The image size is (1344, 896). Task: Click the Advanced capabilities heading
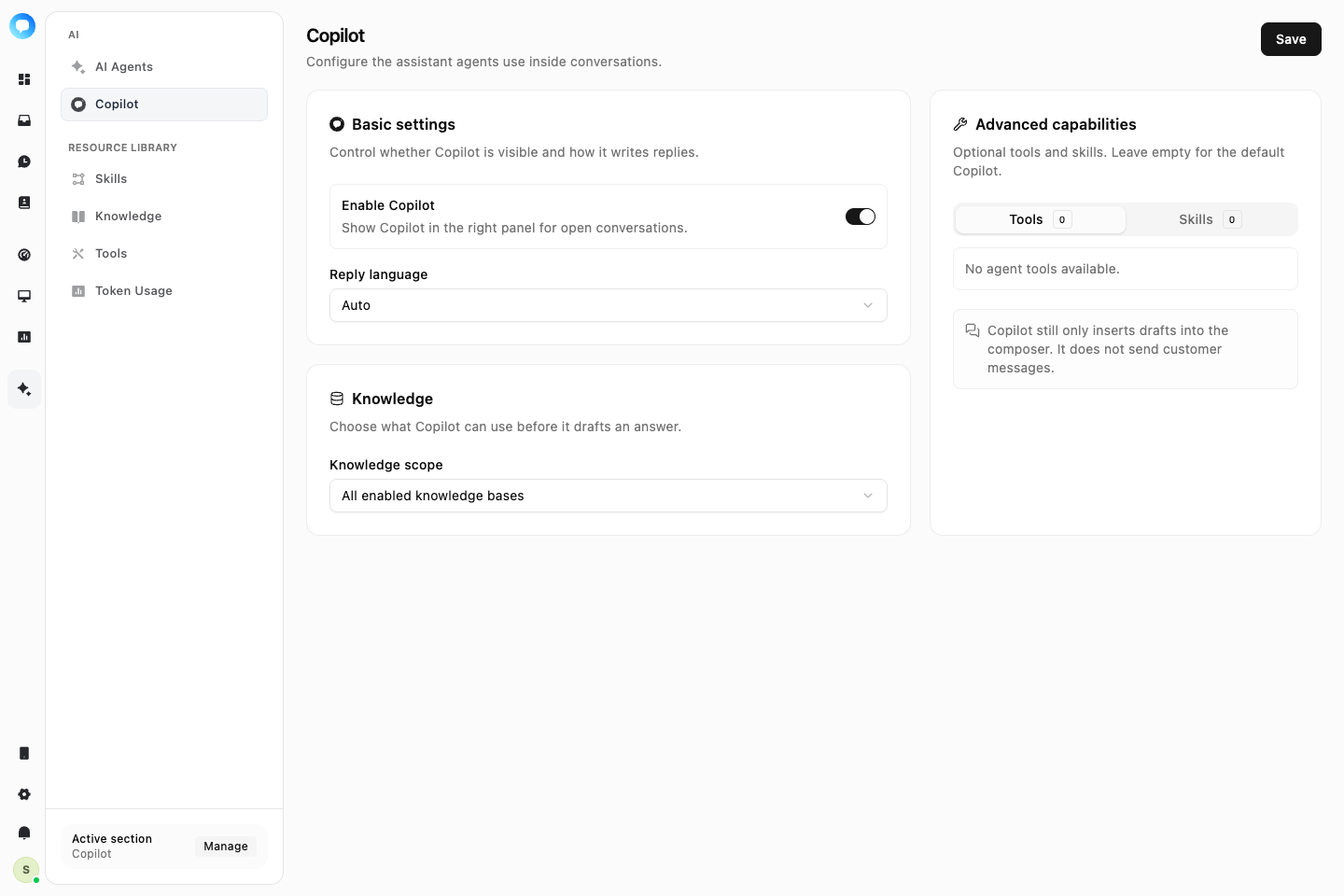pyautogui.click(x=1056, y=124)
